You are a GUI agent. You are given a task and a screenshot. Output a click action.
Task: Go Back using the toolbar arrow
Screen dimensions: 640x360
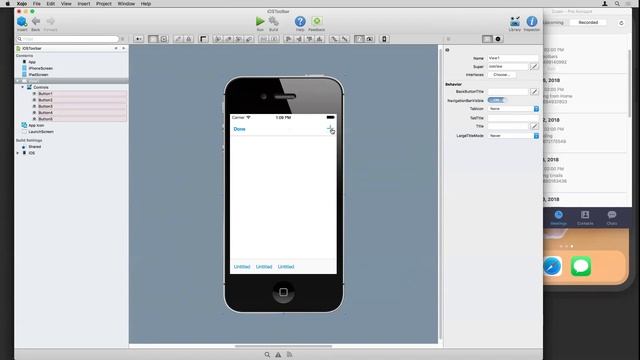tap(36, 21)
